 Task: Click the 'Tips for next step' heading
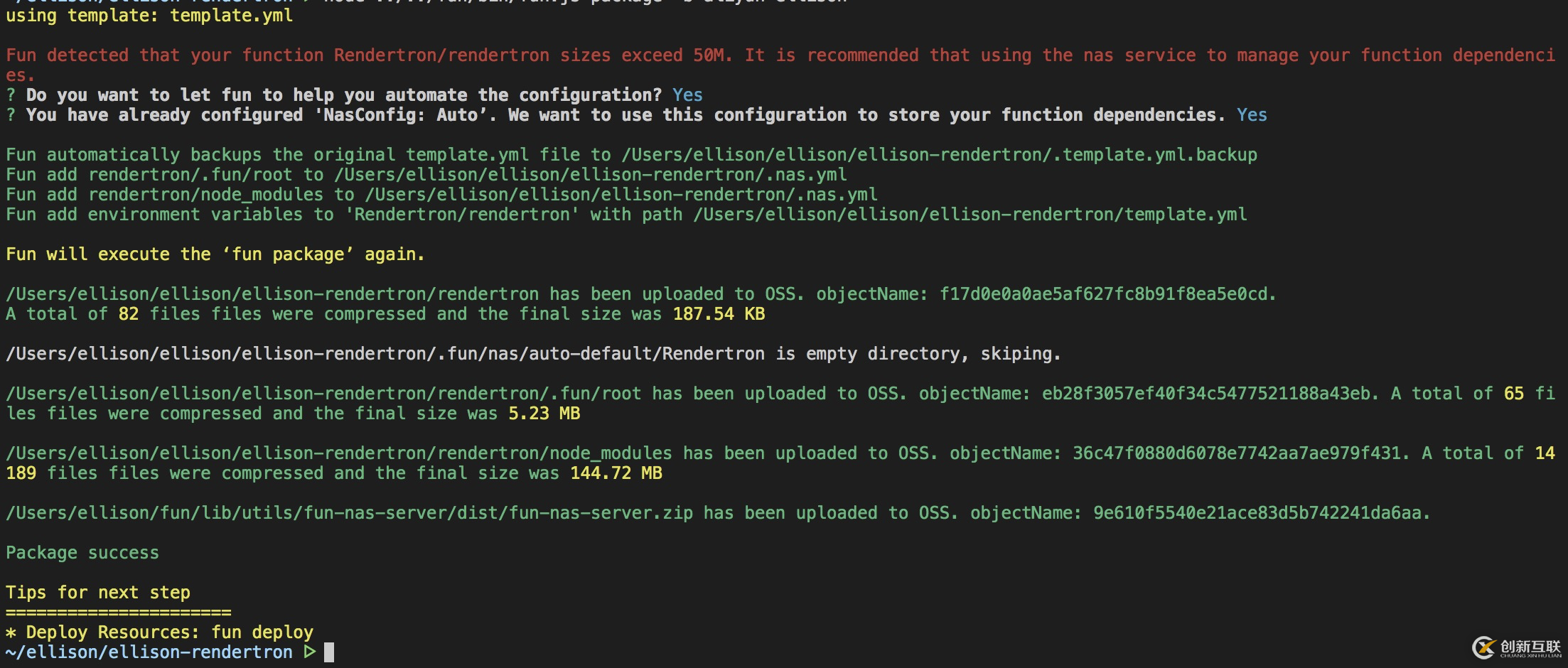coord(98,593)
